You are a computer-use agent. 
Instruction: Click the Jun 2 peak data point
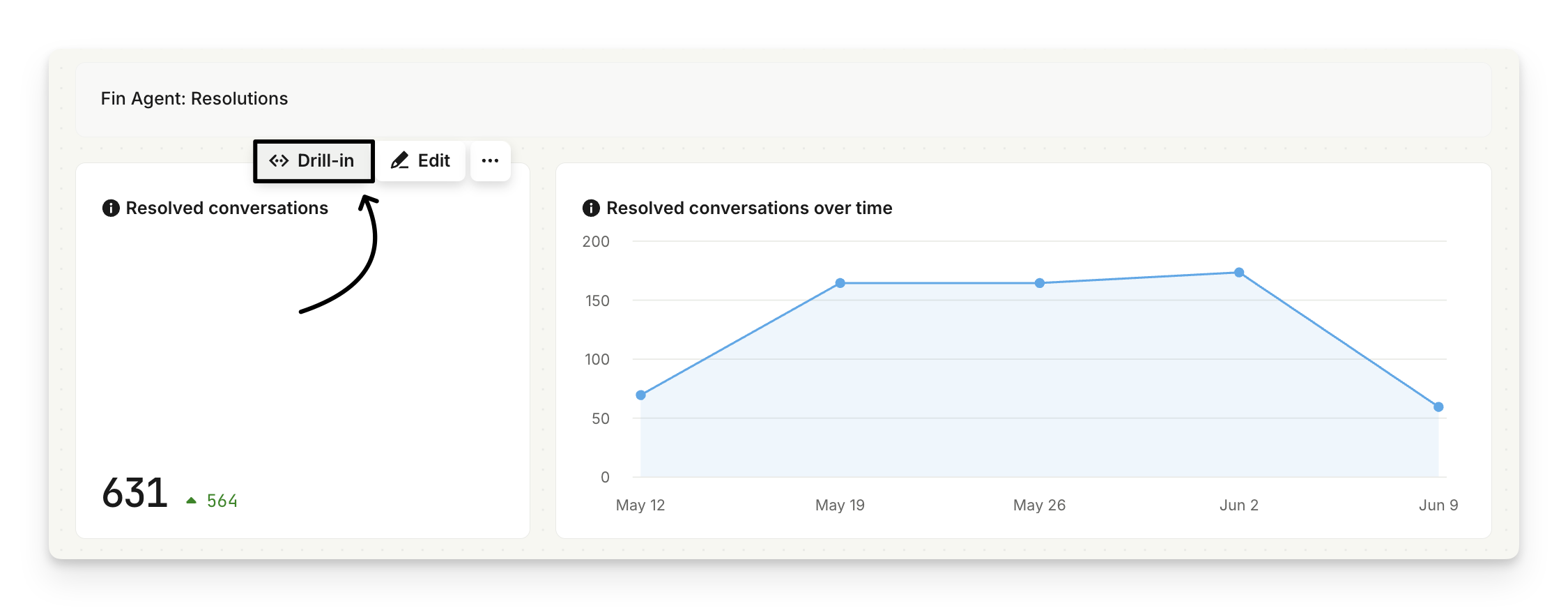coord(1238,273)
